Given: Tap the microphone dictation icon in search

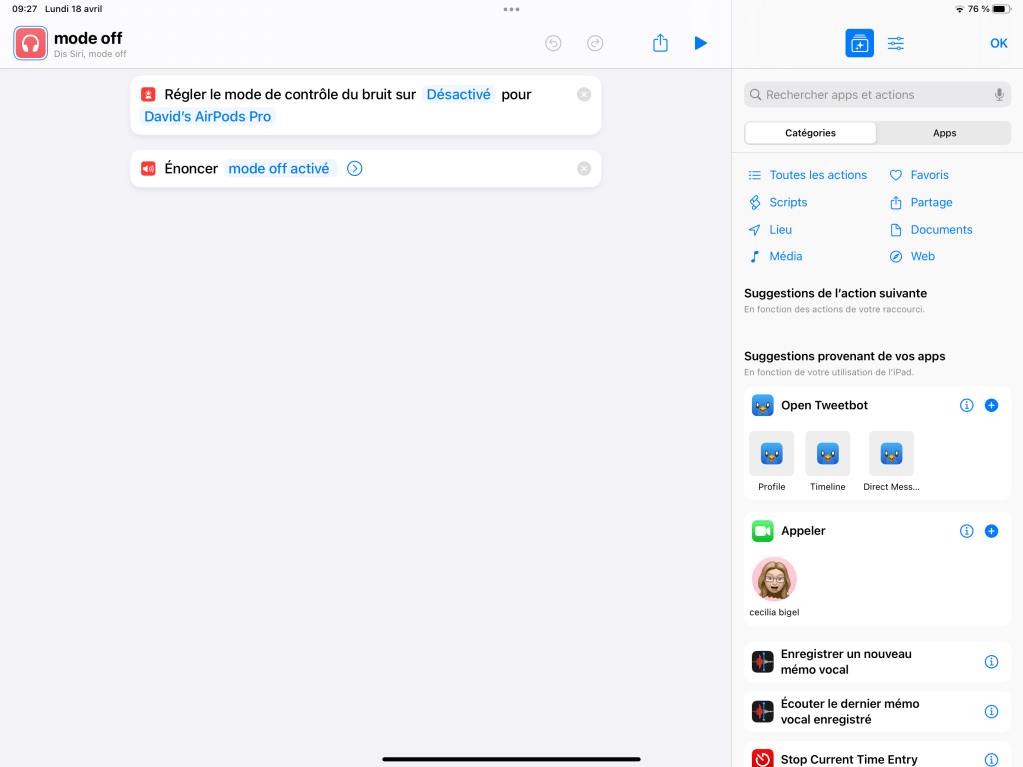Looking at the screenshot, I should (x=998, y=95).
